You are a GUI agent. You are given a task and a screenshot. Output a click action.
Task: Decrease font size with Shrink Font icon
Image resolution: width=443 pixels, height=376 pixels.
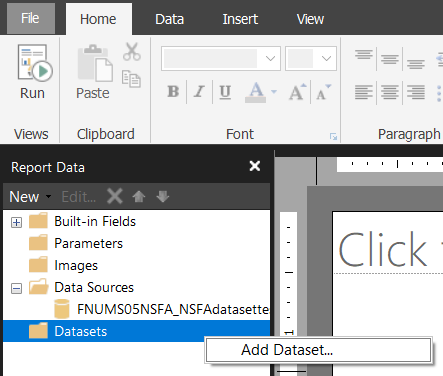[323, 91]
